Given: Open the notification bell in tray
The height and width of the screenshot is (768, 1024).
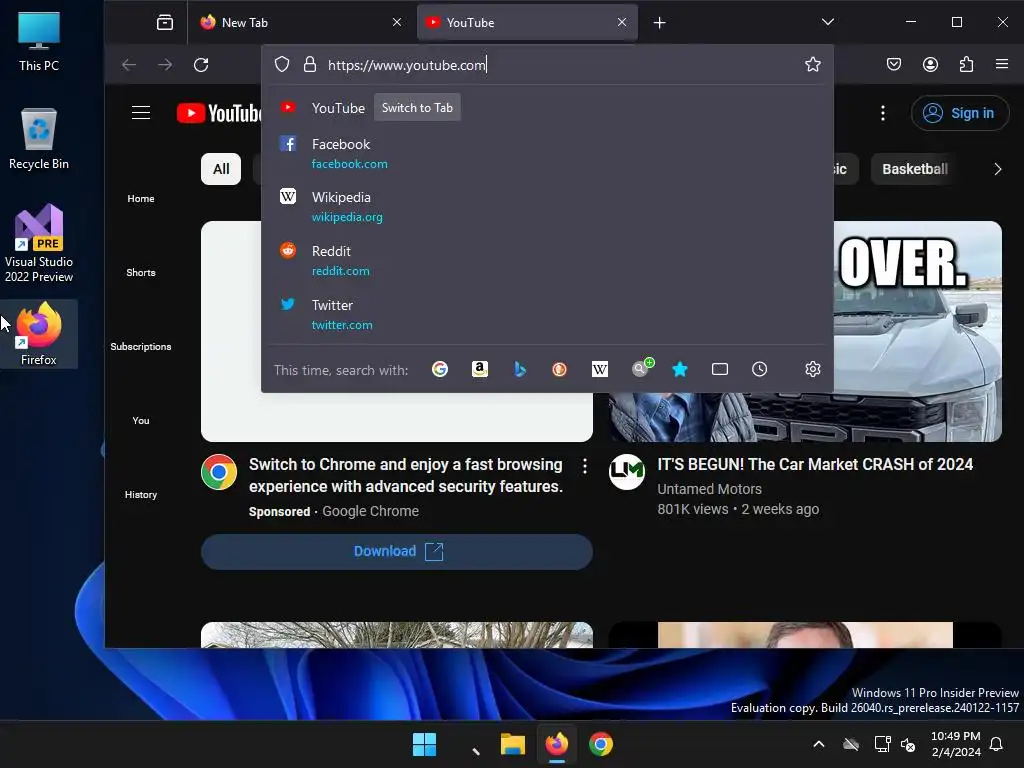Looking at the screenshot, I should coord(997,744).
